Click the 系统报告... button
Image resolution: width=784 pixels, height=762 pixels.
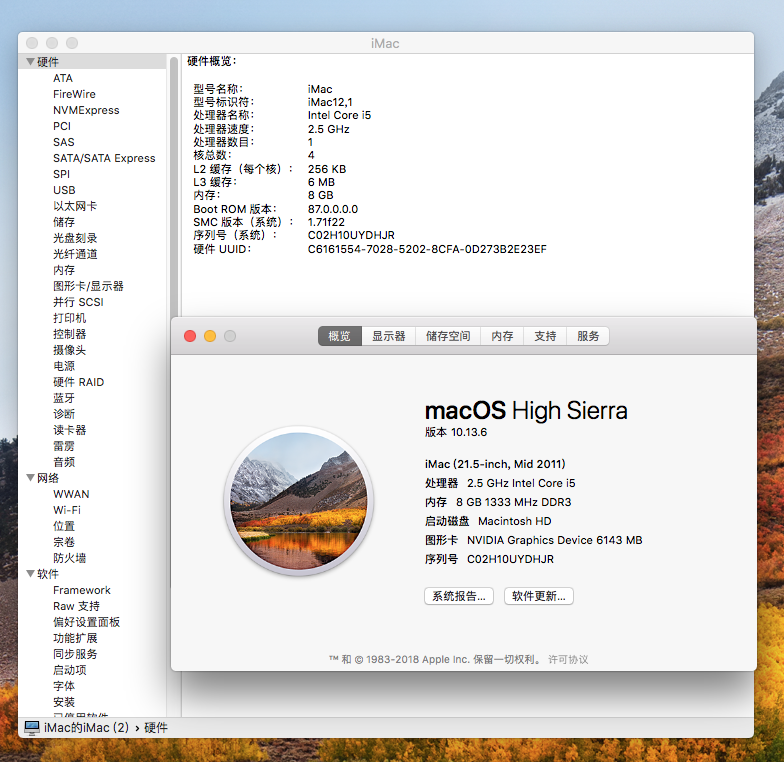point(459,596)
